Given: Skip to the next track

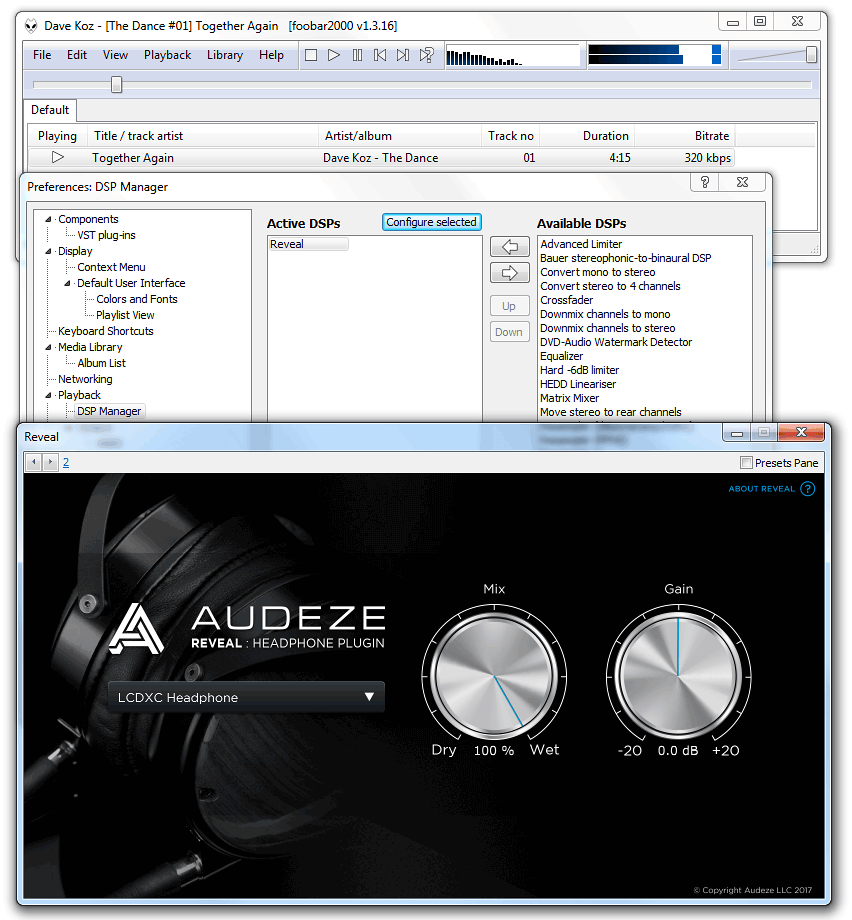Looking at the screenshot, I should (x=403, y=55).
